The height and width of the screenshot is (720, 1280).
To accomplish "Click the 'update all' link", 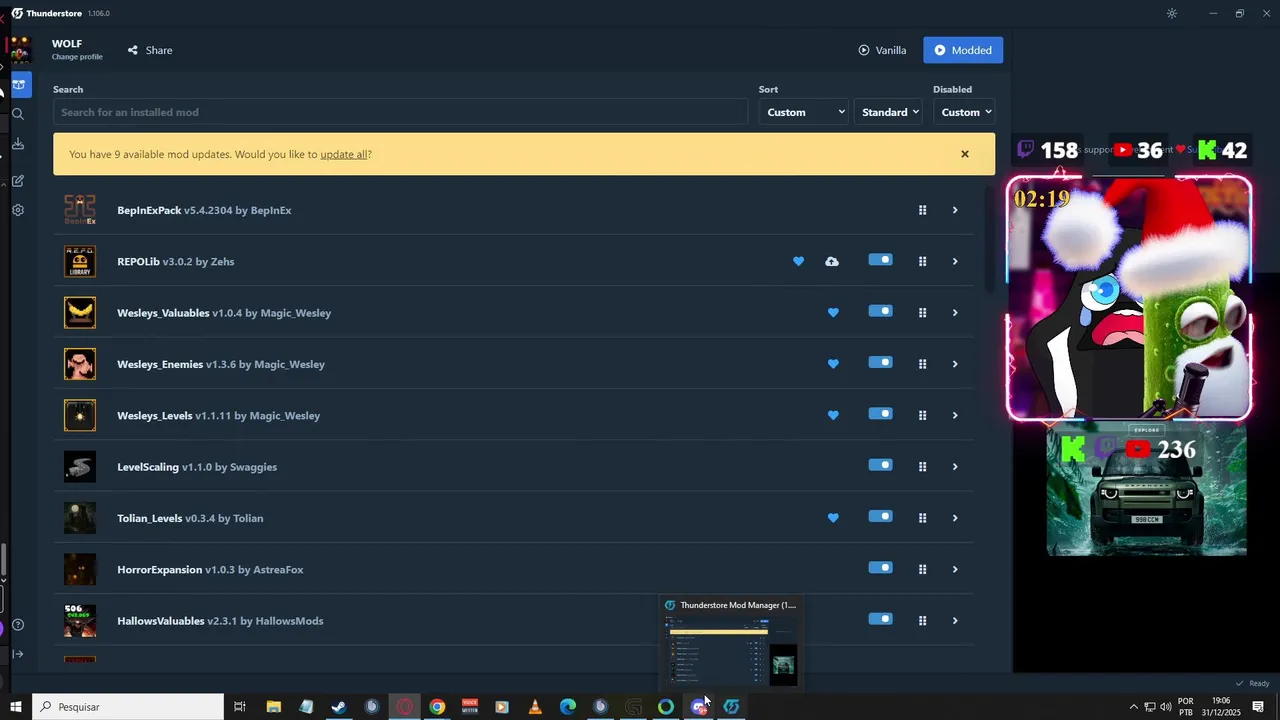I will (x=343, y=155).
